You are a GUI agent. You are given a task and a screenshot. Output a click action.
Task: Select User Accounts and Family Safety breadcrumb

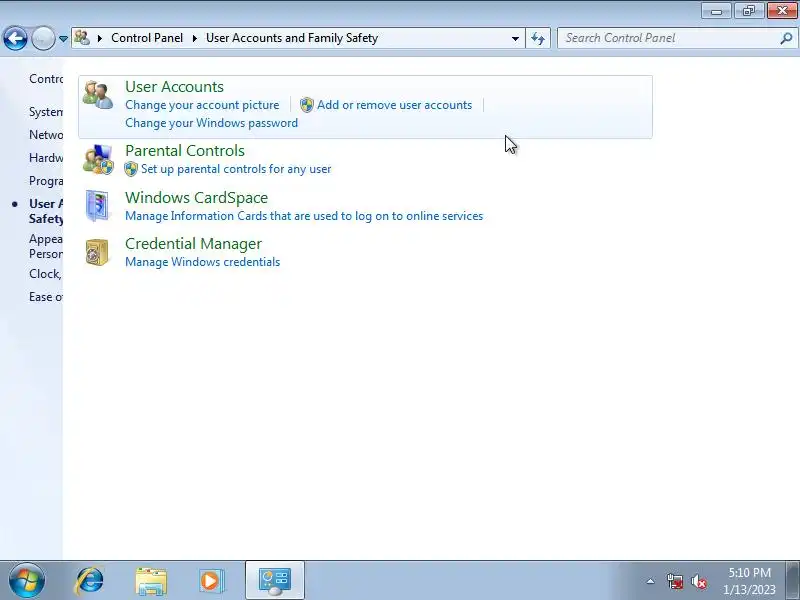292,38
